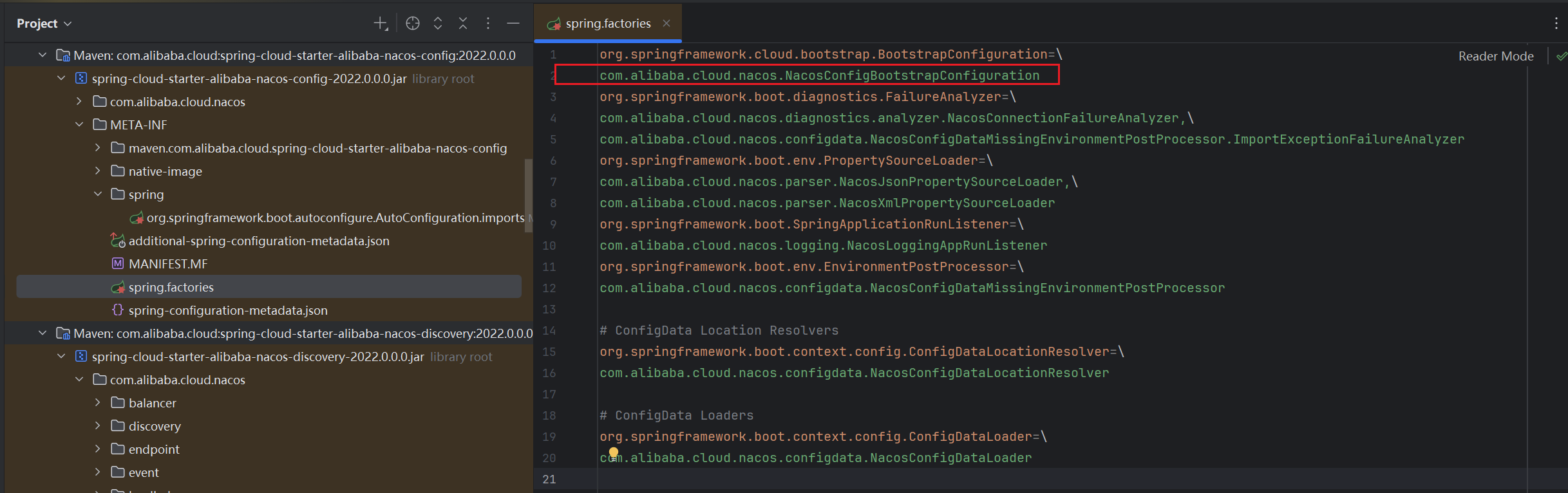1568x493 pixels.
Task: Collapse the spring folder node
Action: tap(98, 194)
